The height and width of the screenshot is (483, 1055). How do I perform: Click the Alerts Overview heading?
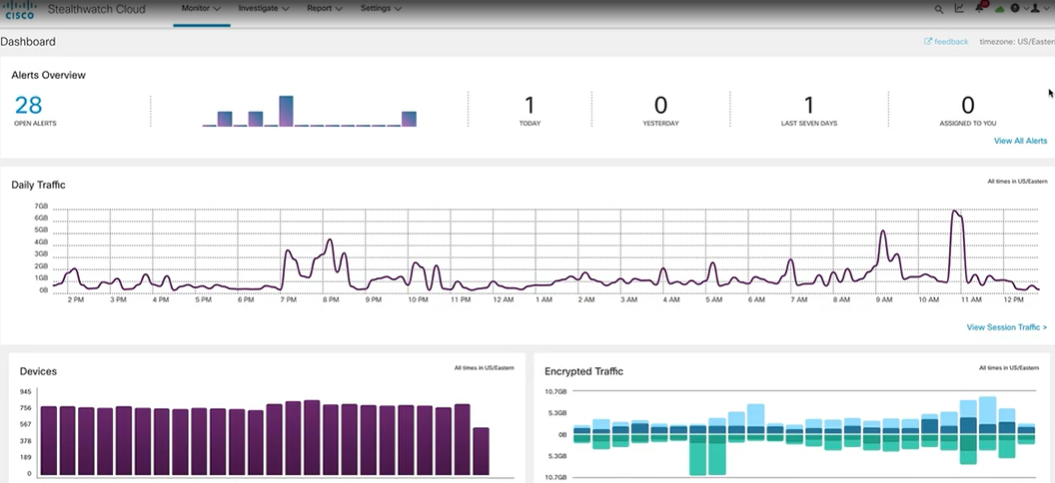point(48,75)
